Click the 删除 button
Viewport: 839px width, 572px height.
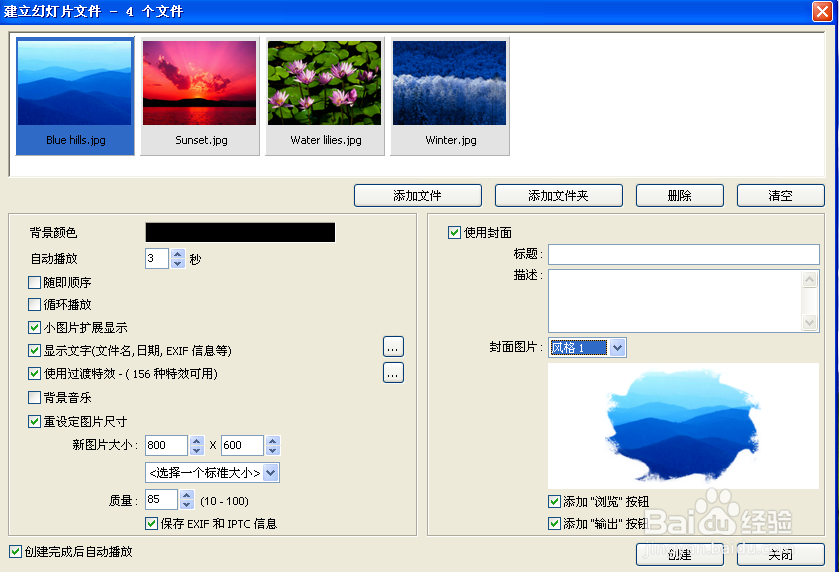pos(680,195)
